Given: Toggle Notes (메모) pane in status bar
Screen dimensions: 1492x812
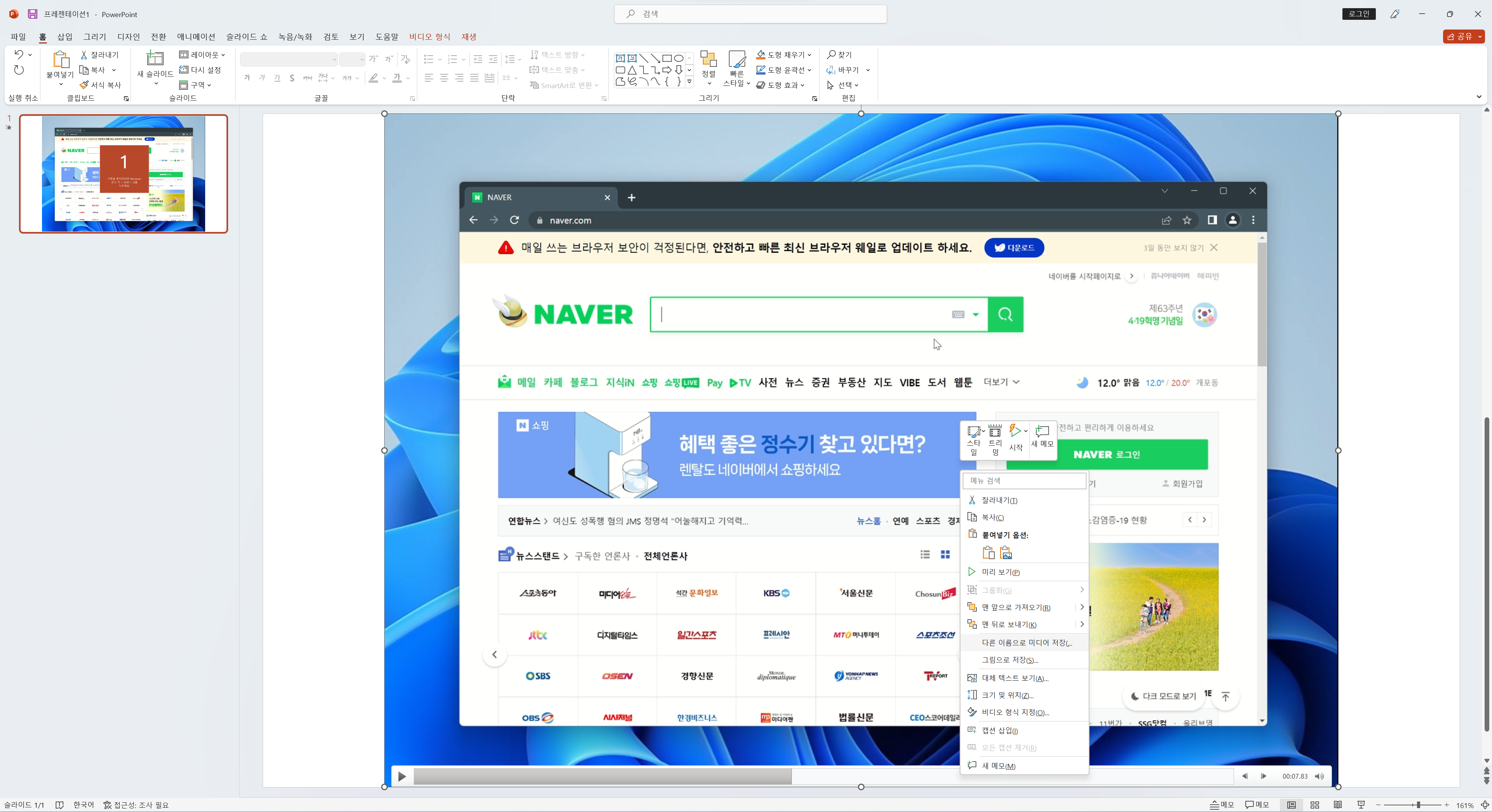Looking at the screenshot, I should pos(1222,805).
